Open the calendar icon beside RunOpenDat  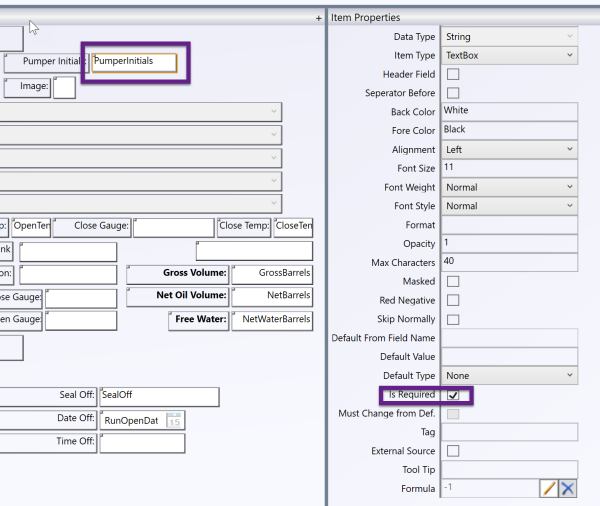pyautogui.click(x=174, y=421)
